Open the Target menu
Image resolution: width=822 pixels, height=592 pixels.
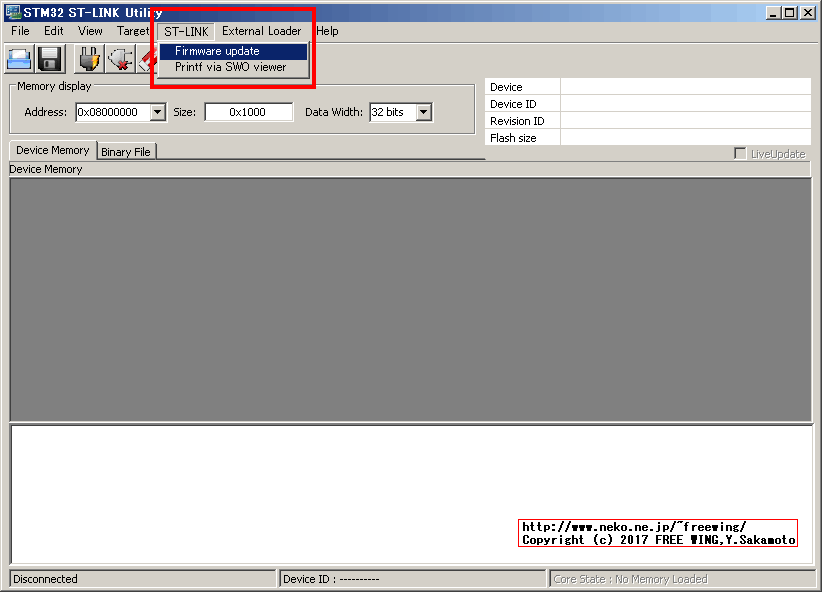[133, 31]
